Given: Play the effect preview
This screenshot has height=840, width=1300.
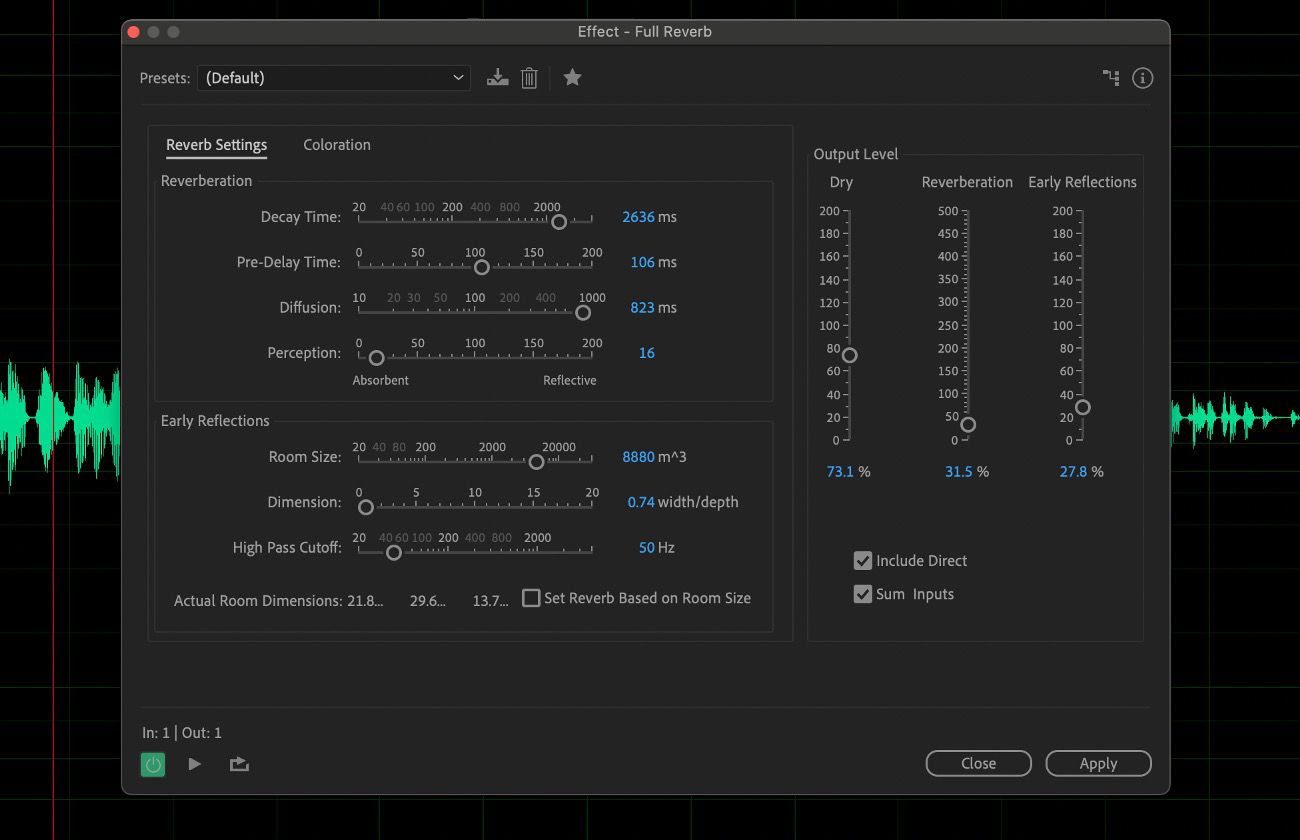Looking at the screenshot, I should pos(194,763).
